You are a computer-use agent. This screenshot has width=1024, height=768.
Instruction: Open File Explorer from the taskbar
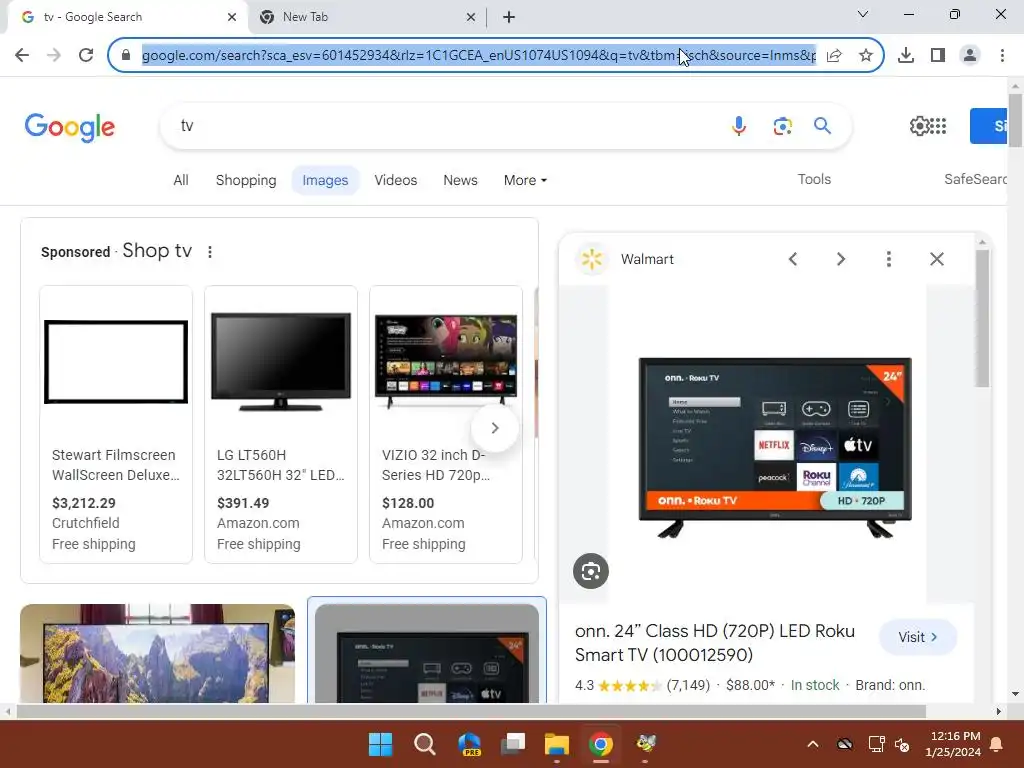pyautogui.click(x=557, y=744)
